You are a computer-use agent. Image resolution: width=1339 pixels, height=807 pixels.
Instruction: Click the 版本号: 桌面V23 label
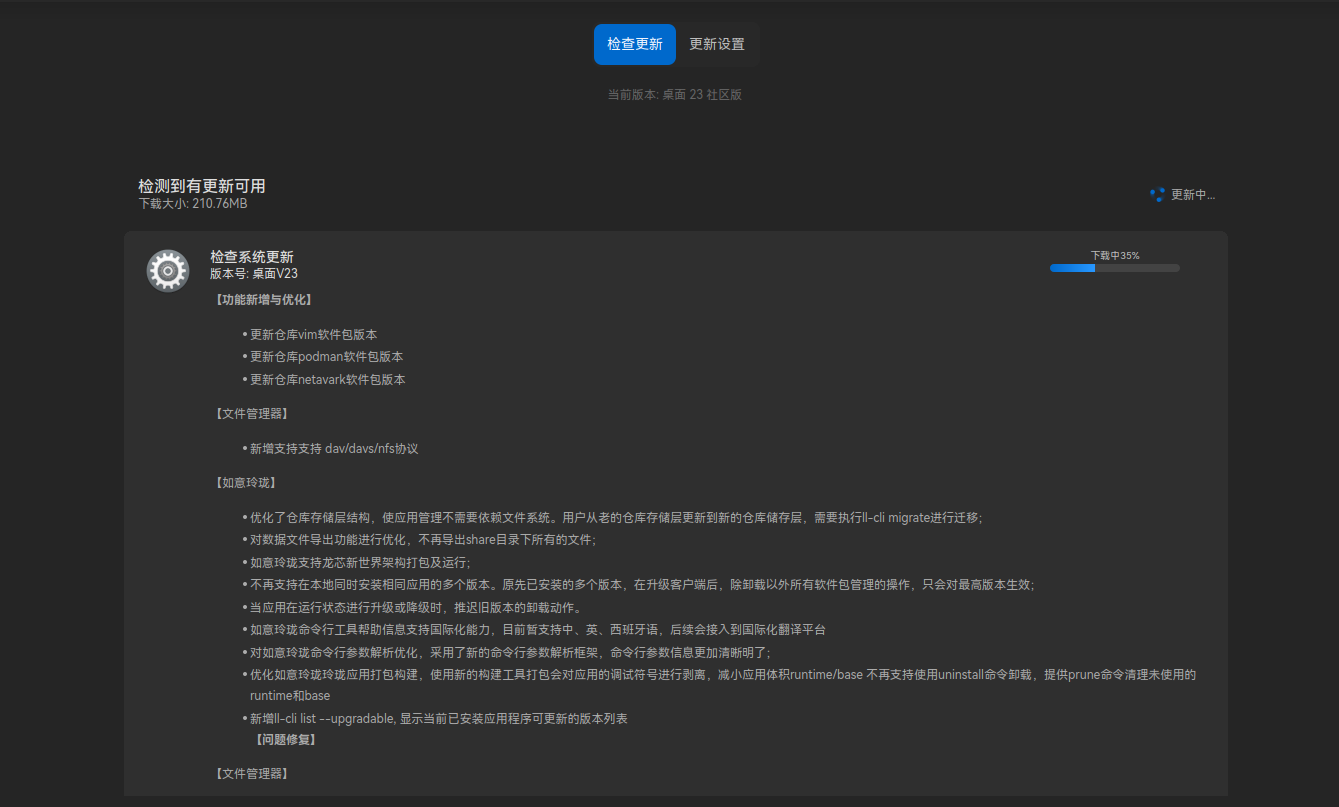click(254, 273)
